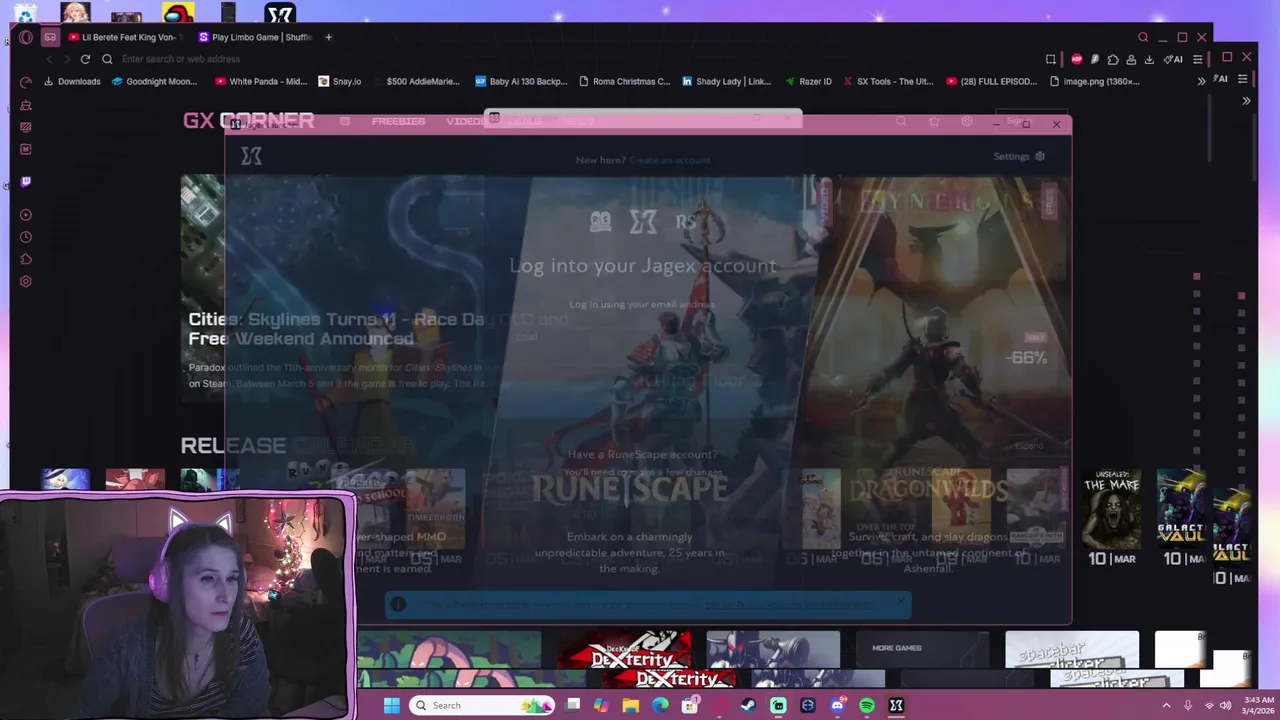Open the AI assistant toolbar button
Screen dimensions: 1280x720
pyautogui.click(x=1174, y=59)
